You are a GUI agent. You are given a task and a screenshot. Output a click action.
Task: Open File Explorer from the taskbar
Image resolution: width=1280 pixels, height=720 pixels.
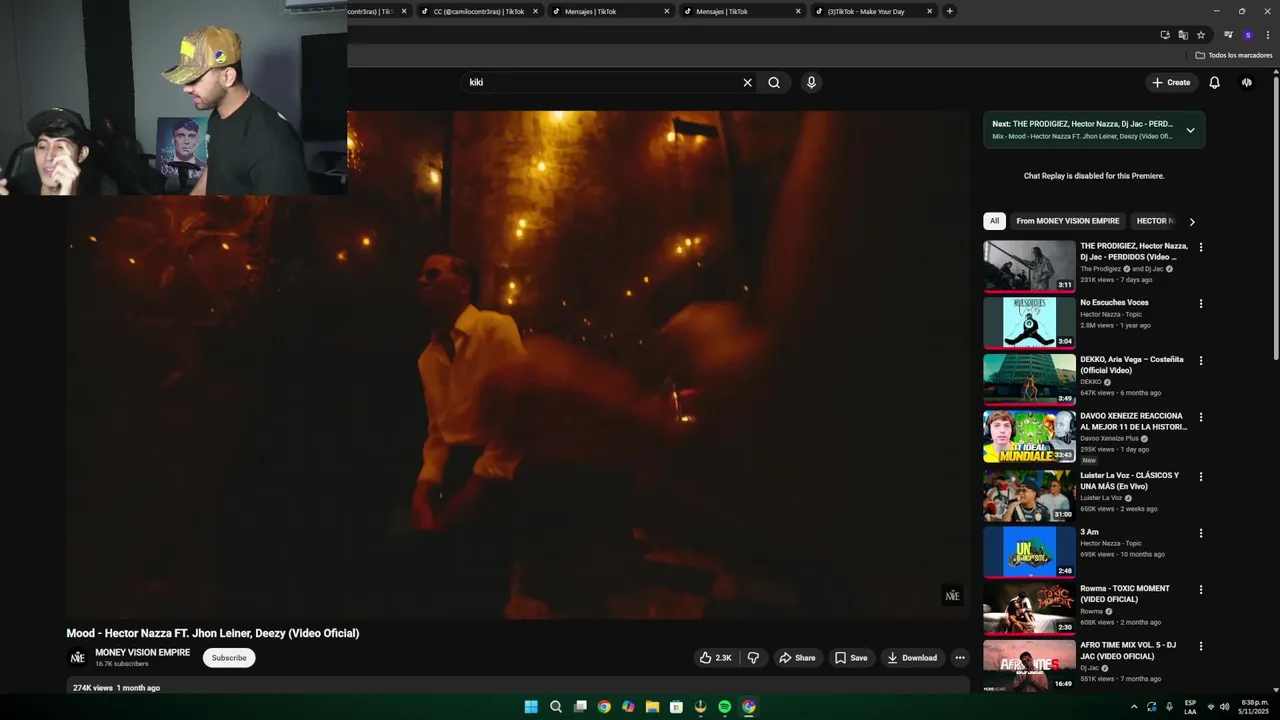pyautogui.click(x=652, y=707)
